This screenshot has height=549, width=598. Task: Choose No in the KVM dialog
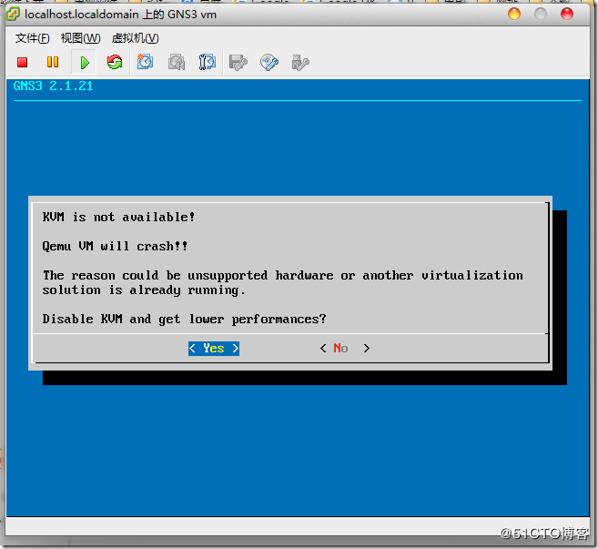click(345, 348)
